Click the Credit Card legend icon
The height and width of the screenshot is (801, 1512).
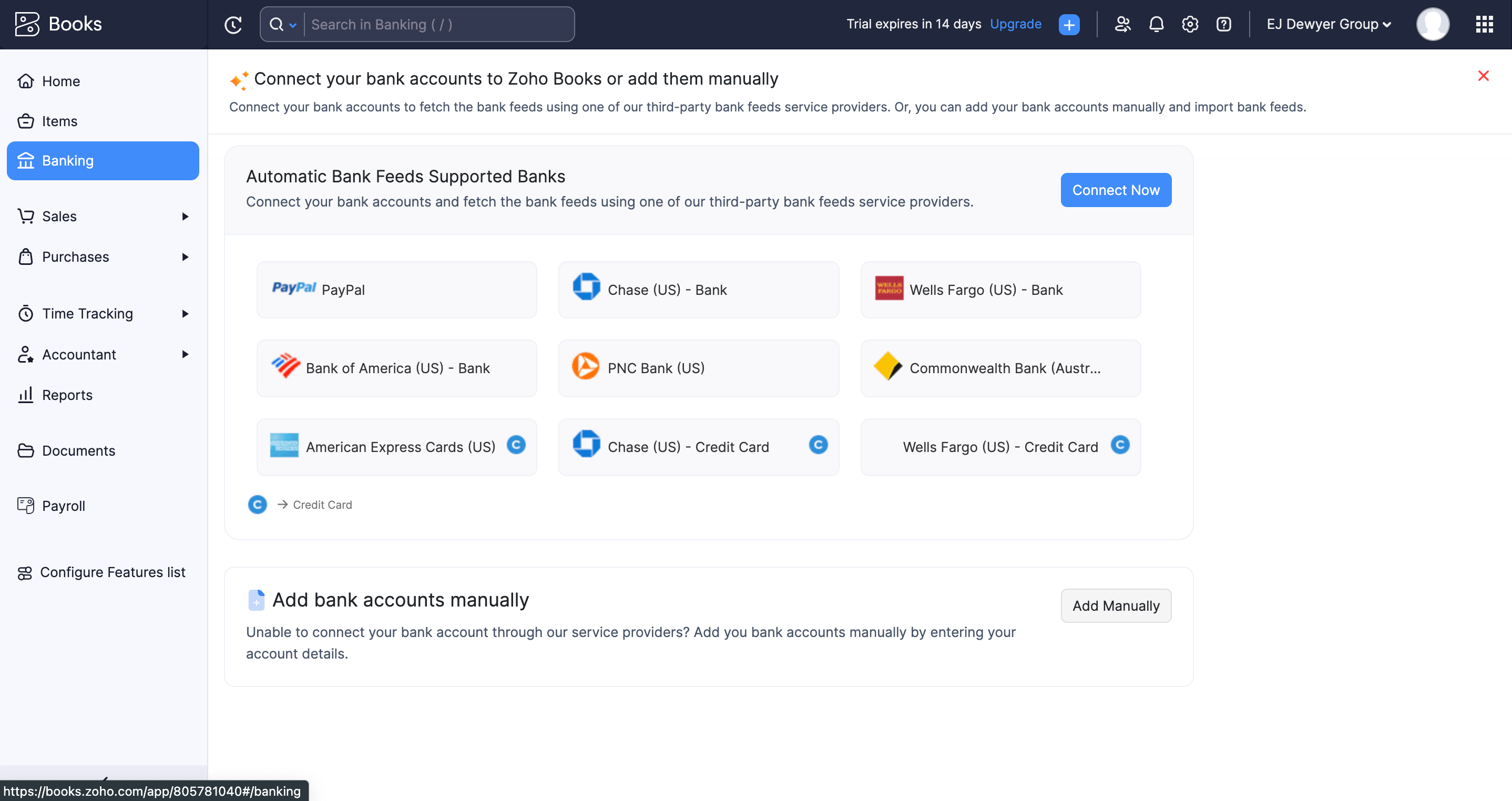point(257,505)
